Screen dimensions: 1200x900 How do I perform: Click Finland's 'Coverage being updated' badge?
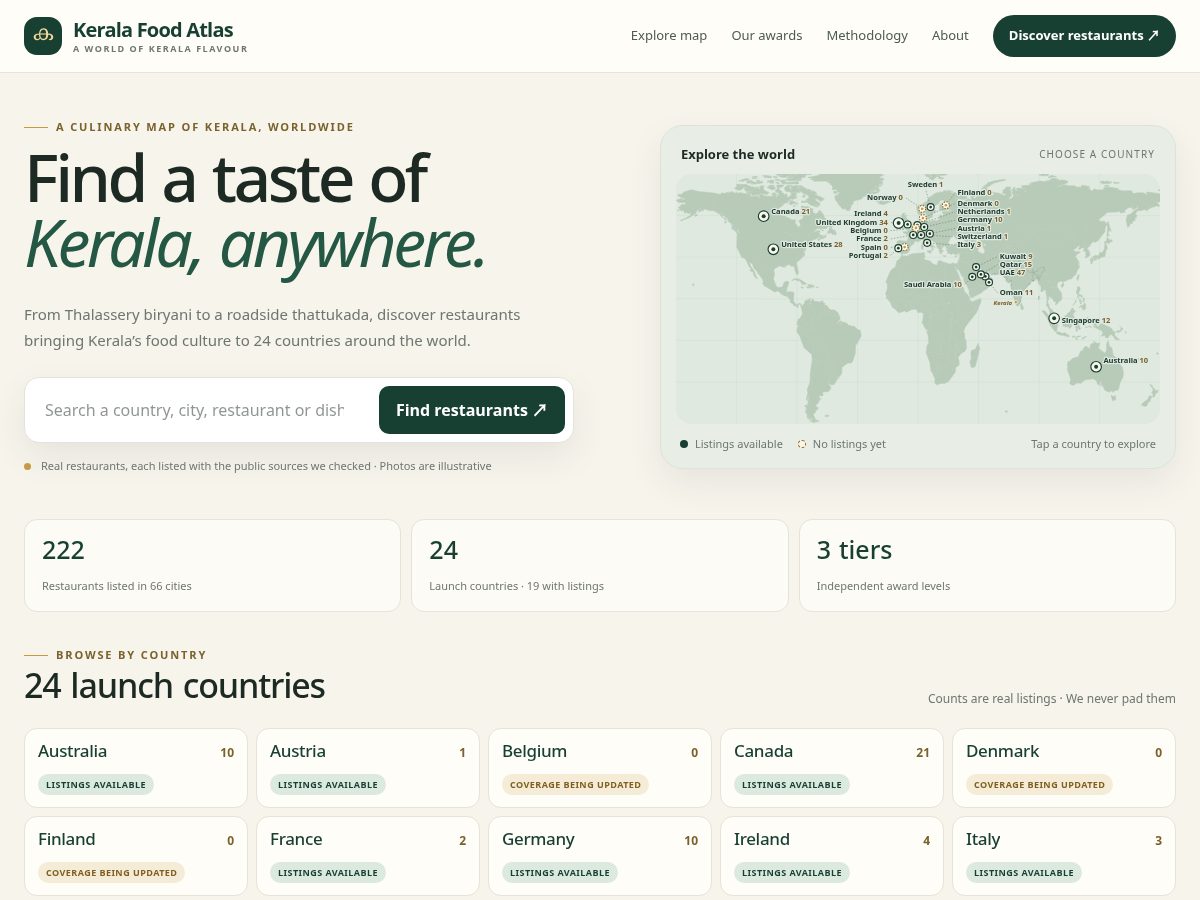(111, 873)
